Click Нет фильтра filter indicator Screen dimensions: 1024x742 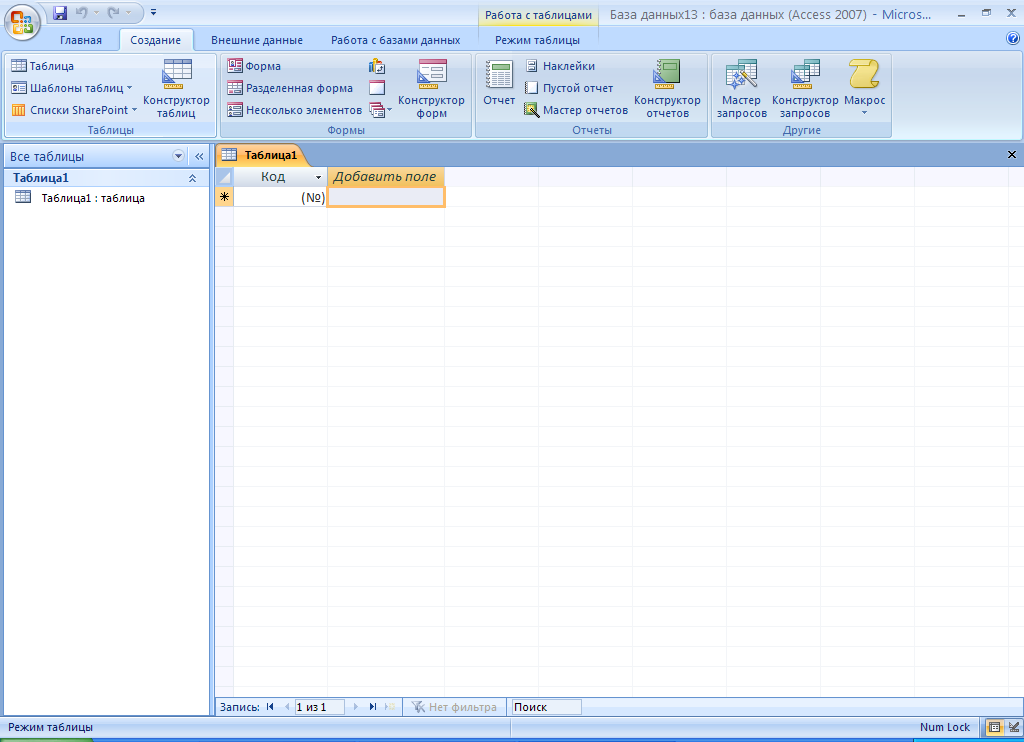click(455, 707)
